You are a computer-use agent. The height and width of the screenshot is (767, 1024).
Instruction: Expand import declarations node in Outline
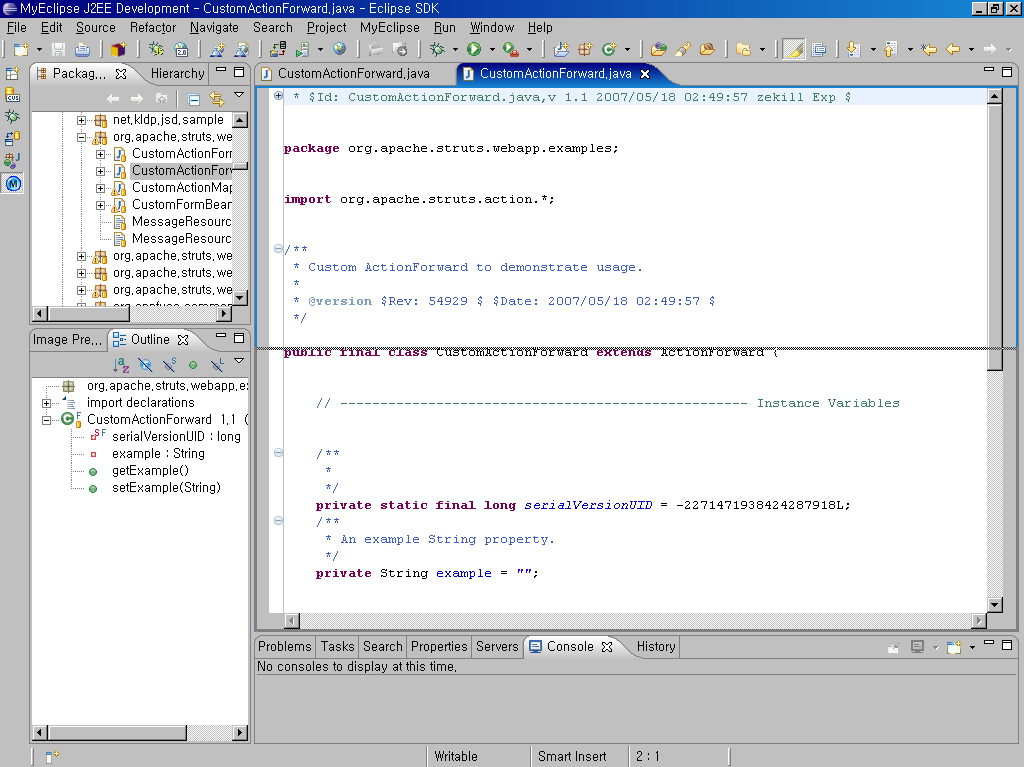[46, 403]
